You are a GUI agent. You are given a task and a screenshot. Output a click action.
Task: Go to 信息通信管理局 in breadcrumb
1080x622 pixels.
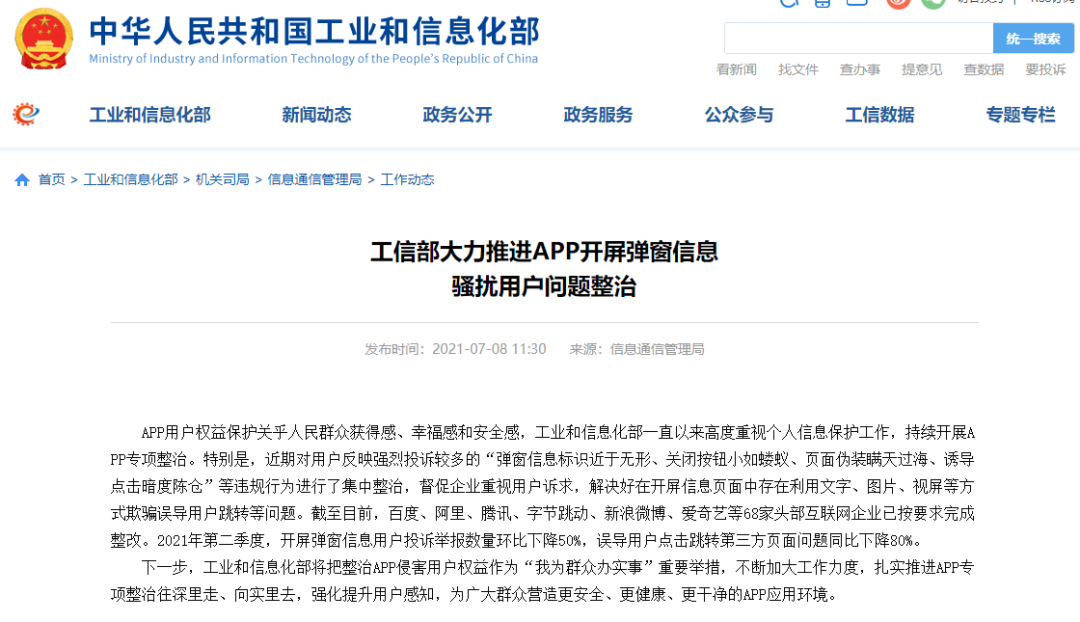tap(314, 180)
